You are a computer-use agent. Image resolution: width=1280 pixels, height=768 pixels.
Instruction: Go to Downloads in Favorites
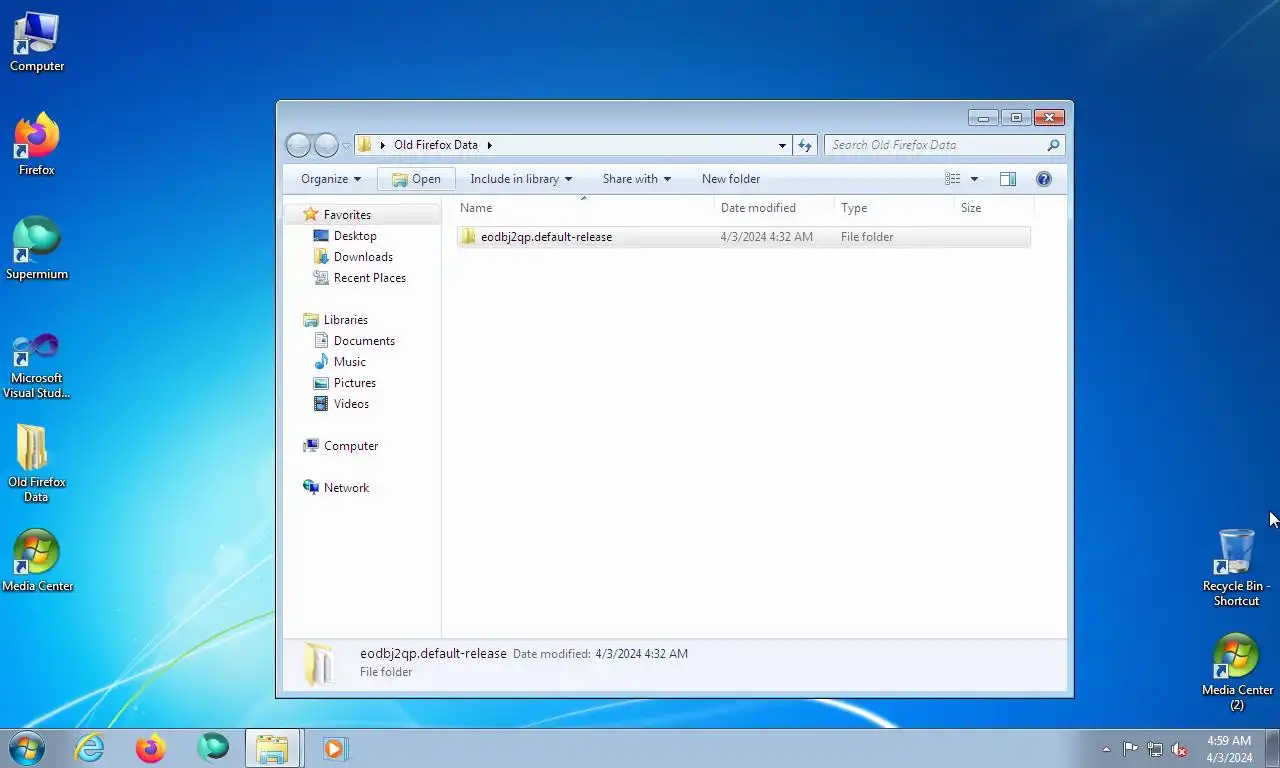[x=363, y=257]
